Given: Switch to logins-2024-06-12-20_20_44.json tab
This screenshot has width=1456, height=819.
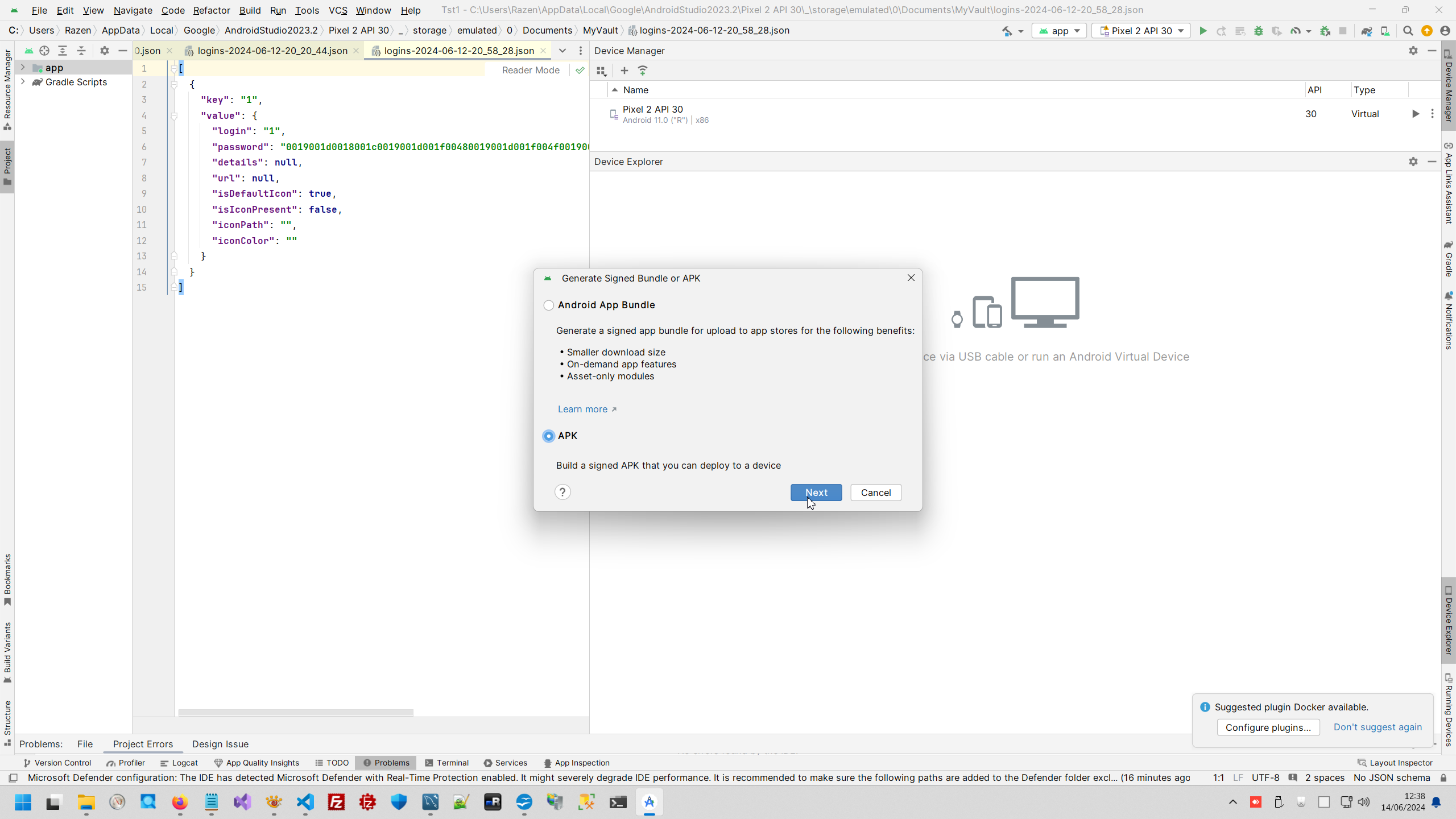Looking at the screenshot, I should pos(272,51).
